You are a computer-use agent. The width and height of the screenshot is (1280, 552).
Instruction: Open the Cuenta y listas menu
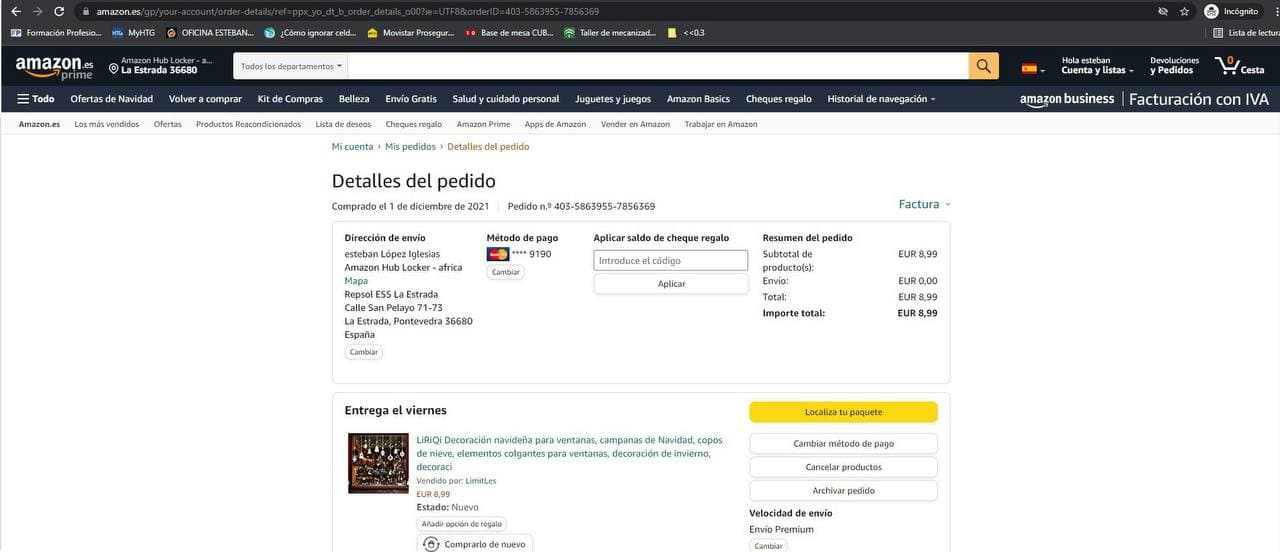coord(1099,65)
